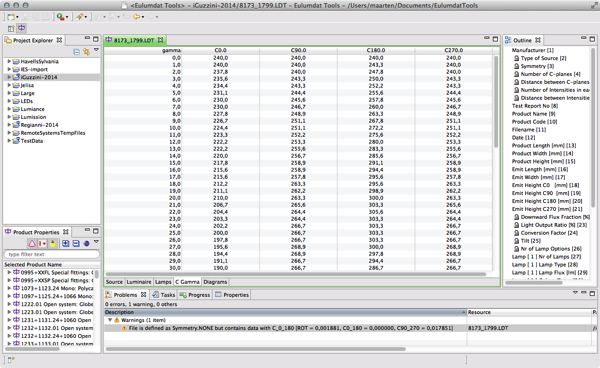
Task: Click Collapse All in Project Explorer
Action: coord(77,52)
